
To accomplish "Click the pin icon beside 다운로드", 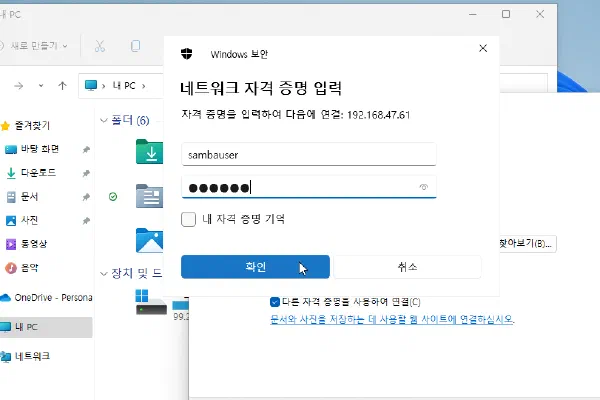I will (x=86, y=173).
